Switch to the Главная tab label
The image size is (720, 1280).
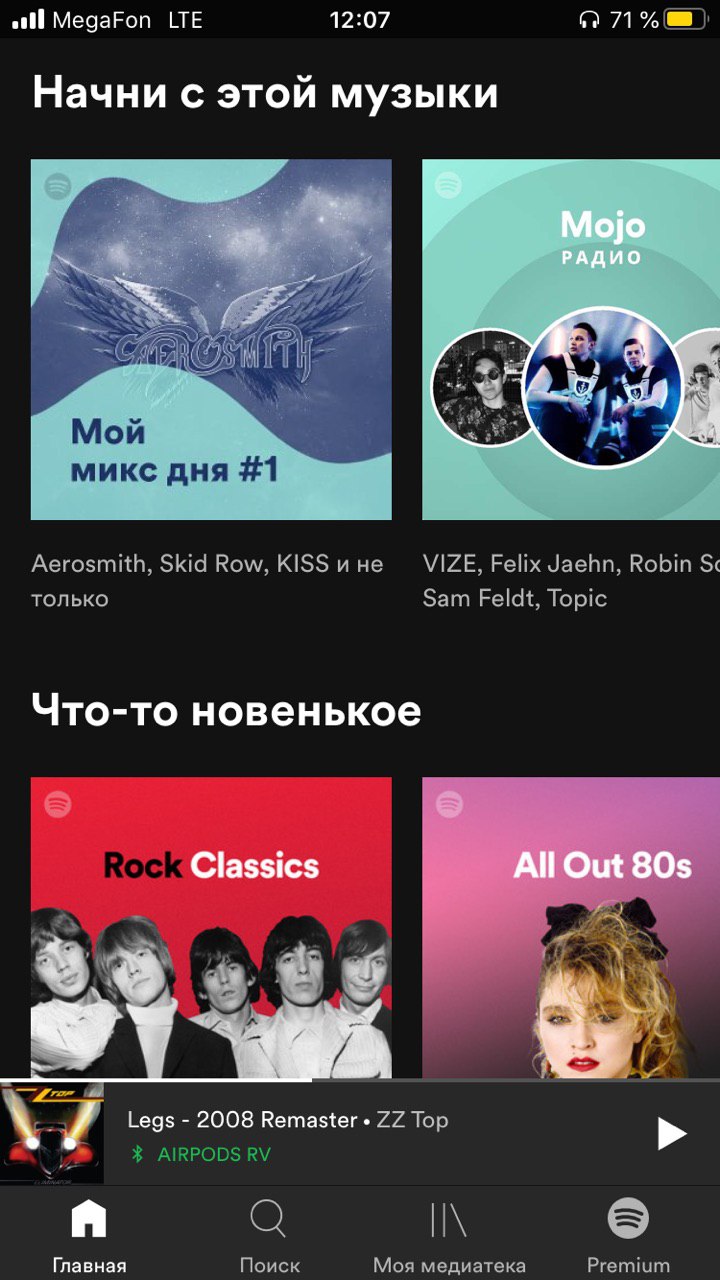[x=89, y=1265]
